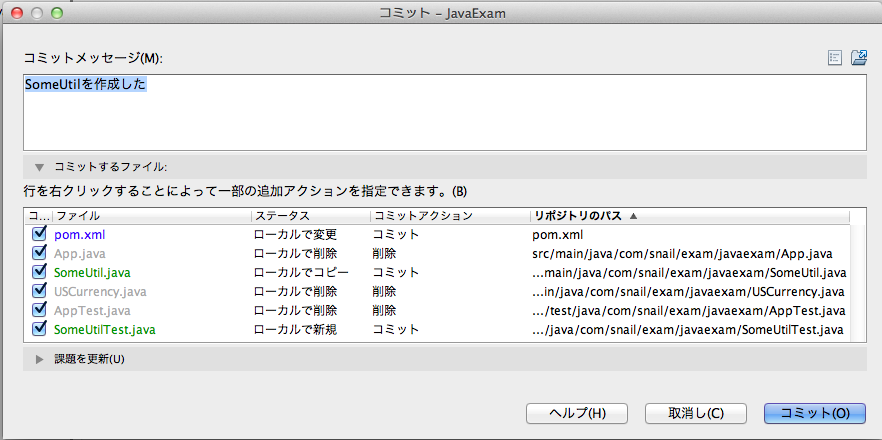Uncheck the pom.xml commit checkbox
Viewport: 882px width, 440px height.
(40, 234)
